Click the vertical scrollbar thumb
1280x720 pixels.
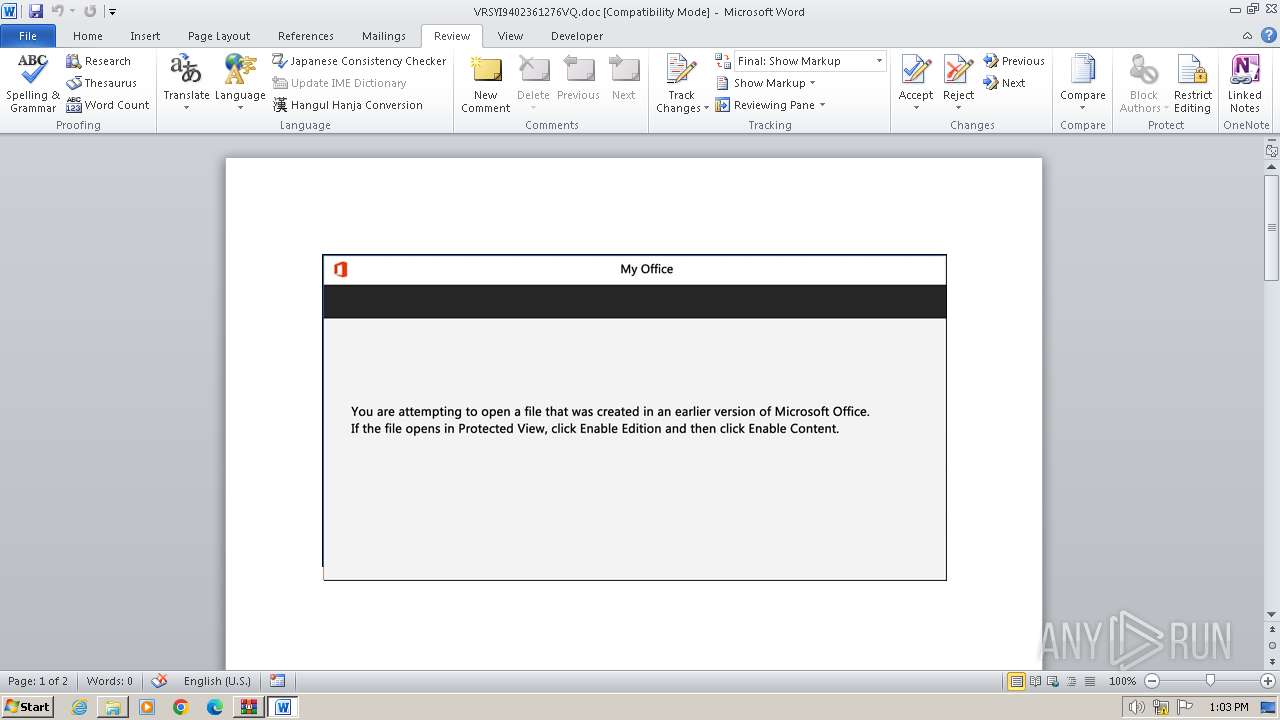1272,227
